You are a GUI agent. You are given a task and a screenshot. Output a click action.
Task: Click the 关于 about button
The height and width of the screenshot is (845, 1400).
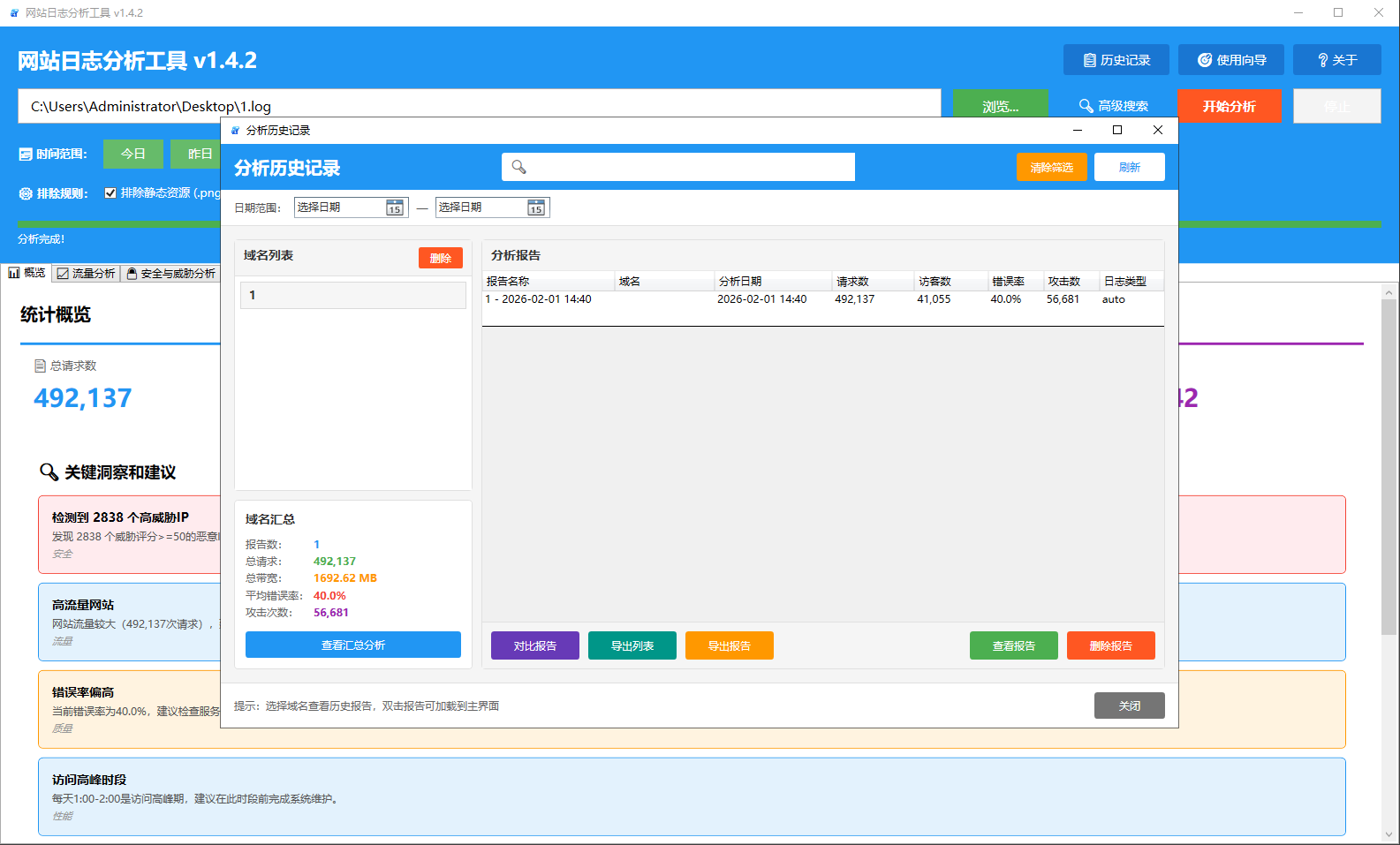point(1336,60)
